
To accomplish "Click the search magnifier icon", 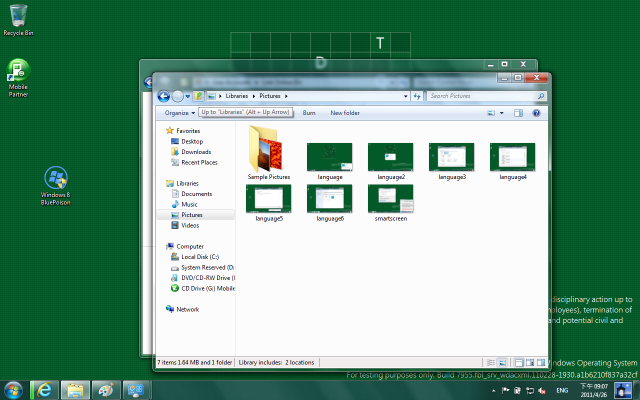I will click(x=541, y=96).
